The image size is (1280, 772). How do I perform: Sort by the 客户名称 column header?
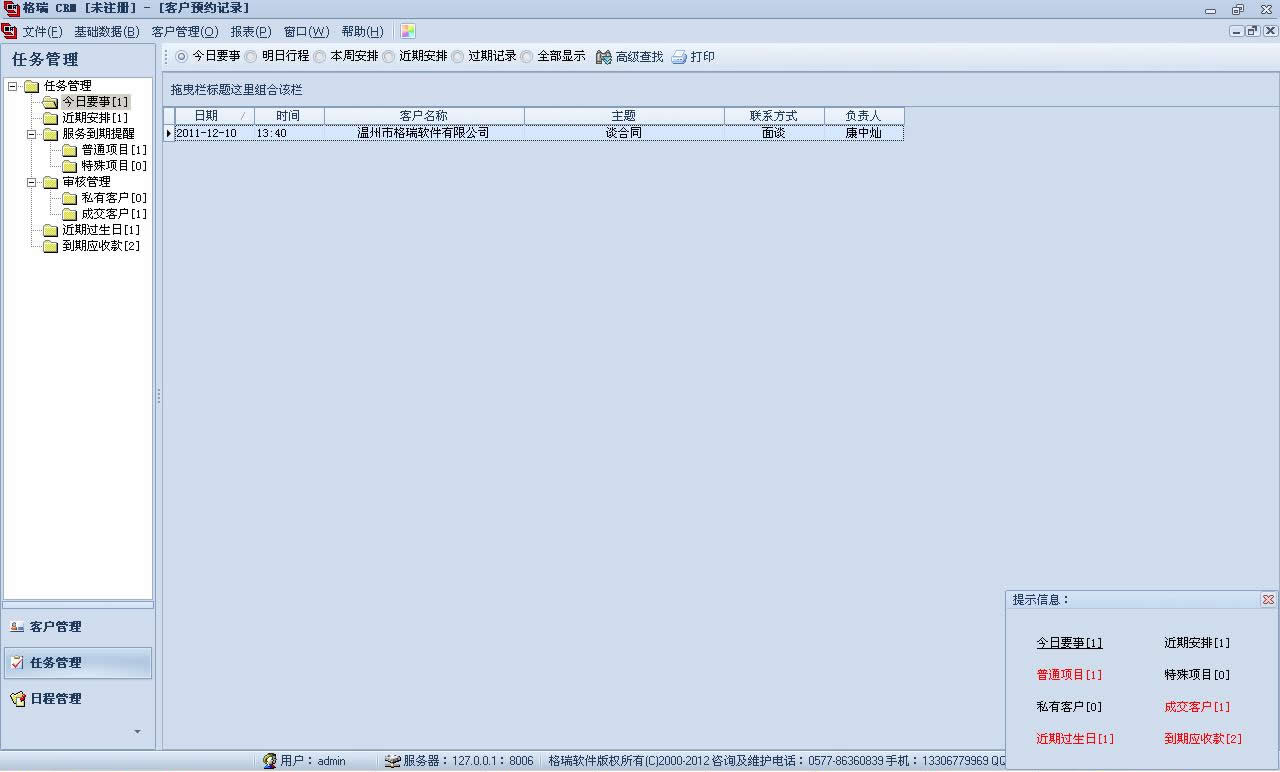click(x=423, y=116)
